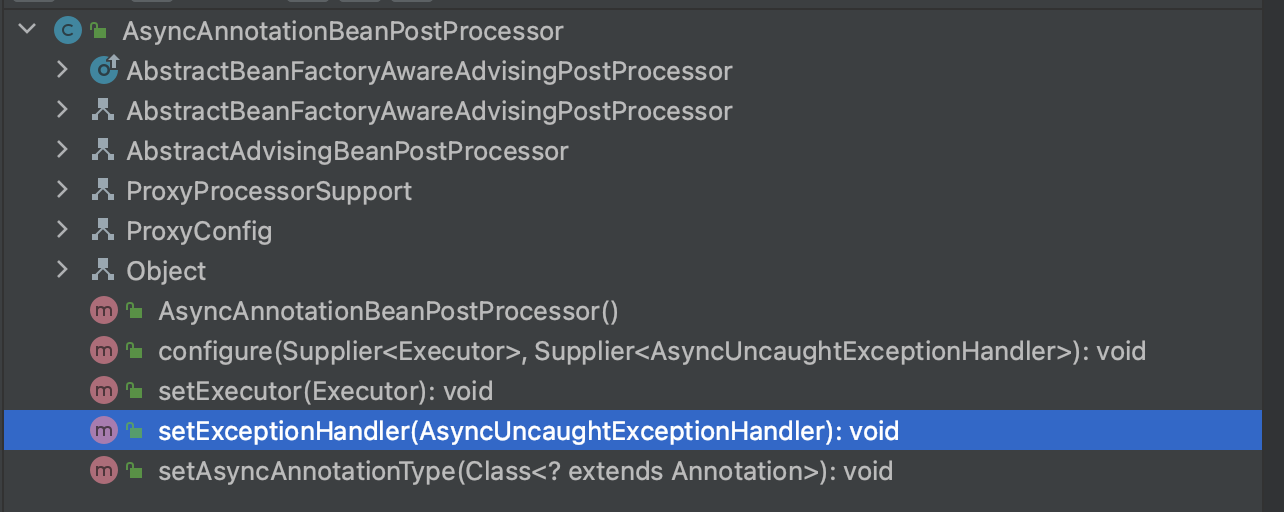Select the AsyncAnnotationBeanPostProcessor() constructor entry
The width and height of the screenshot is (1284, 512).
pos(388,311)
